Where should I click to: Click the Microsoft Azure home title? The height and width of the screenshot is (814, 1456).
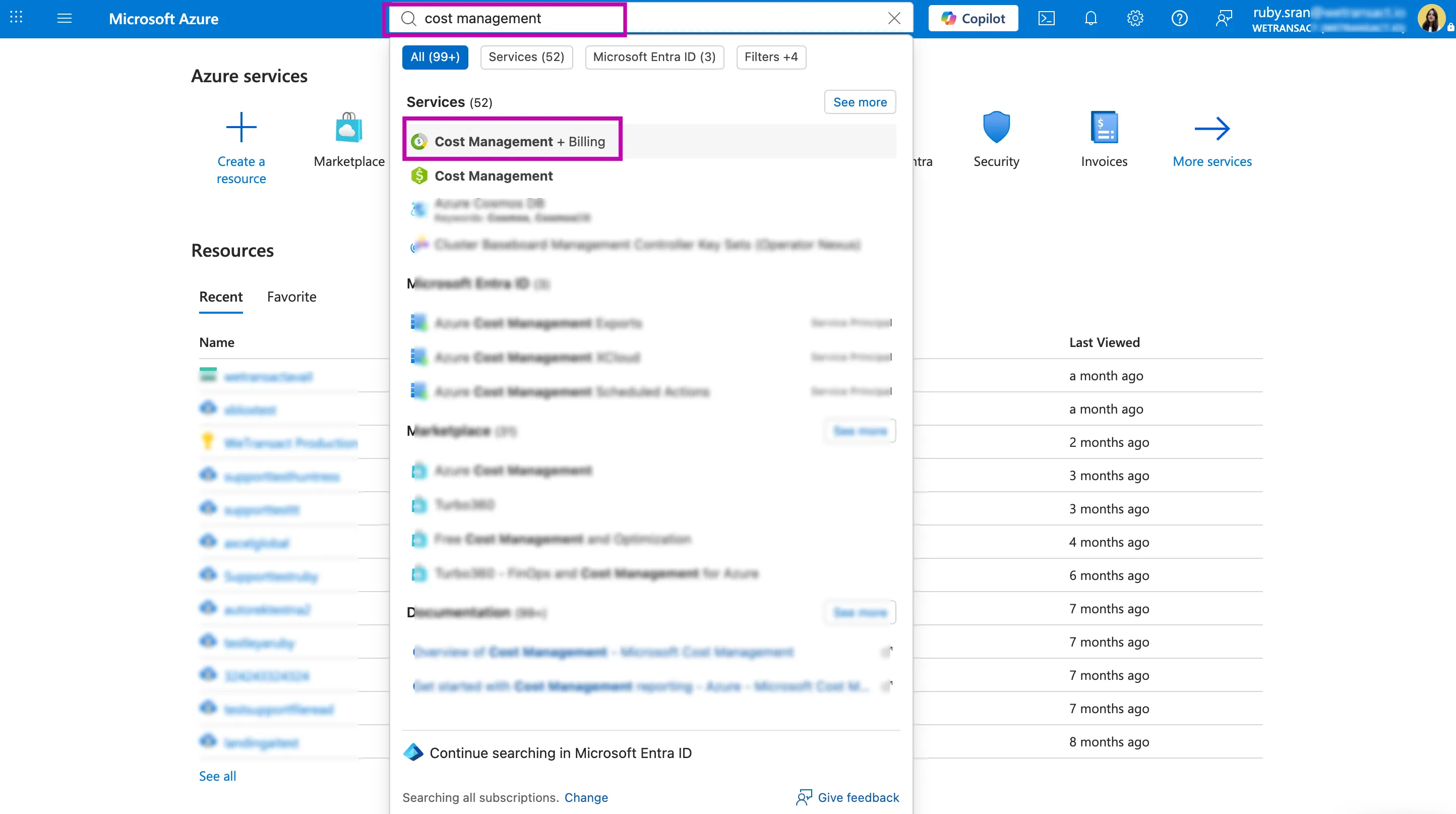(163, 19)
